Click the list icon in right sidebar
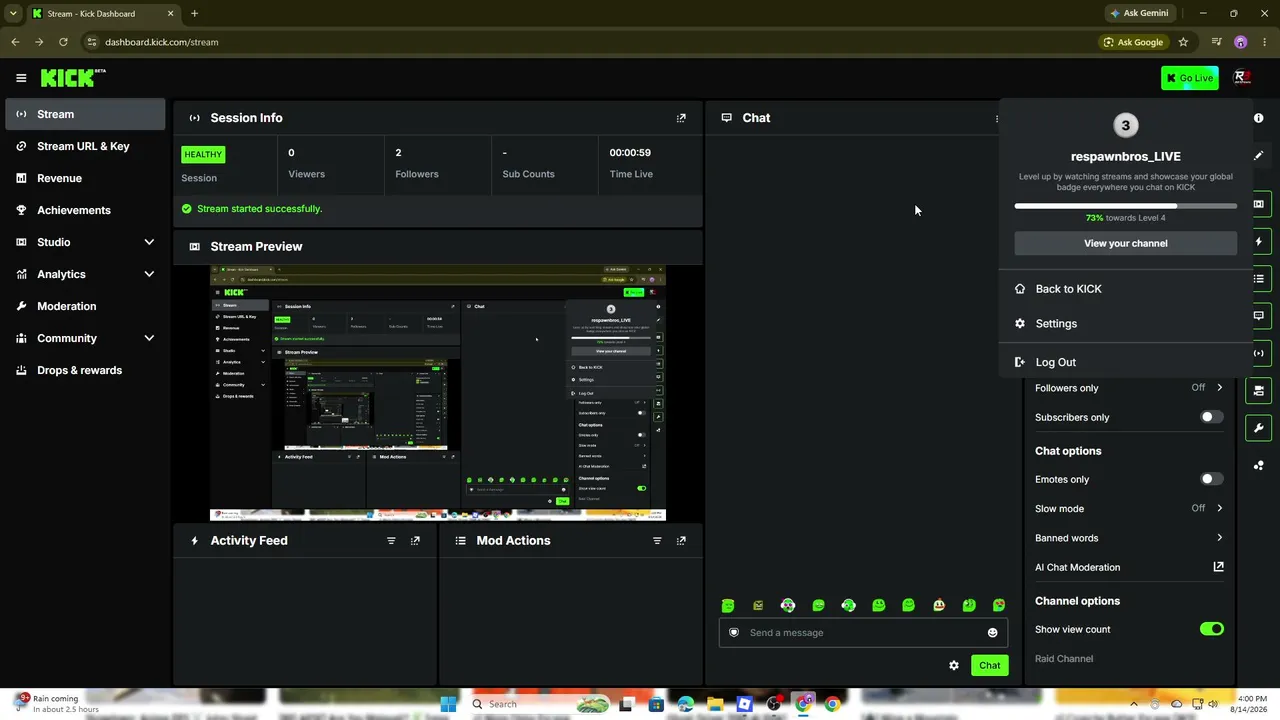The height and width of the screenshot is (720, 1280). click(x=1258, y=279)
